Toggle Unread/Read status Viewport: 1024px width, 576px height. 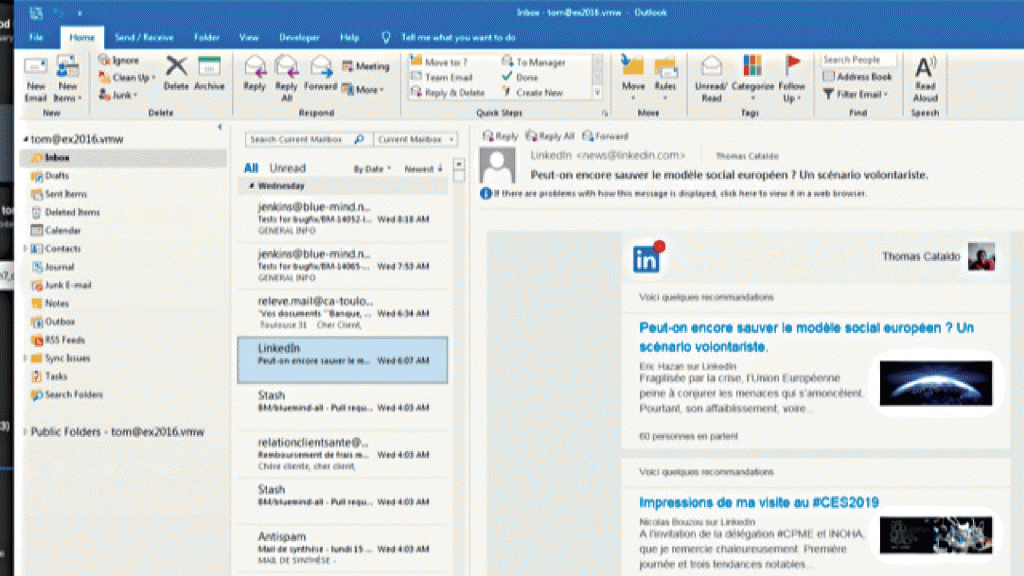point(711,78)
